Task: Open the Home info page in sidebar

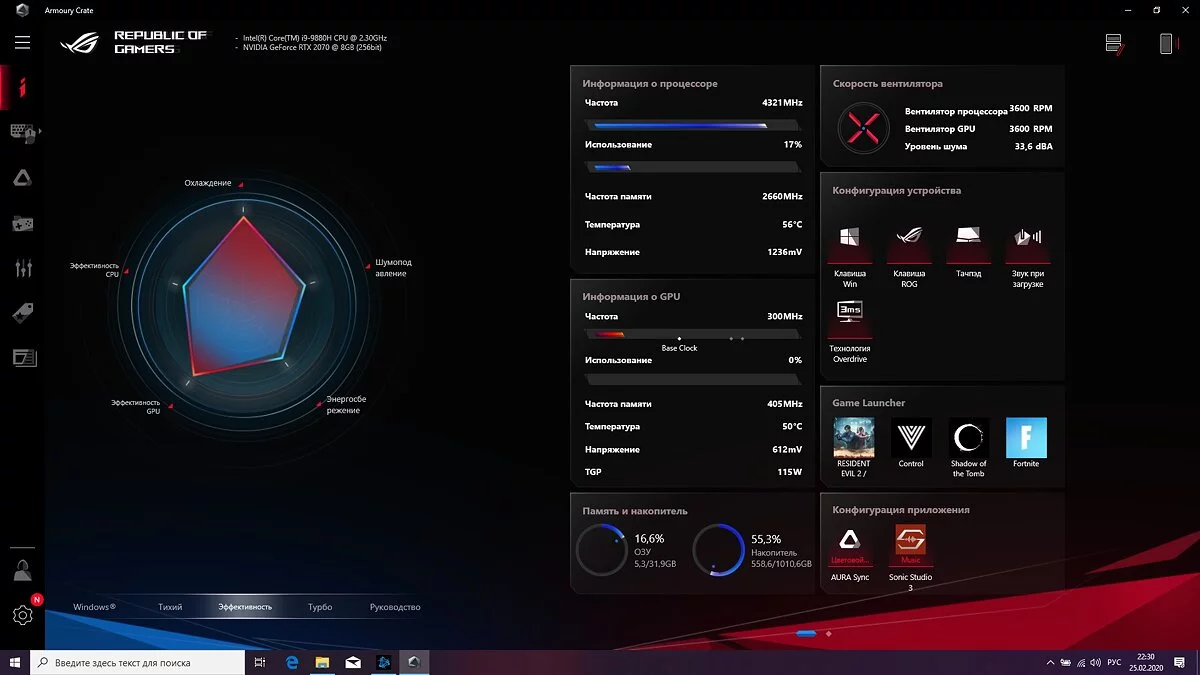Action: pyautogui.click(x=22, y=87)
